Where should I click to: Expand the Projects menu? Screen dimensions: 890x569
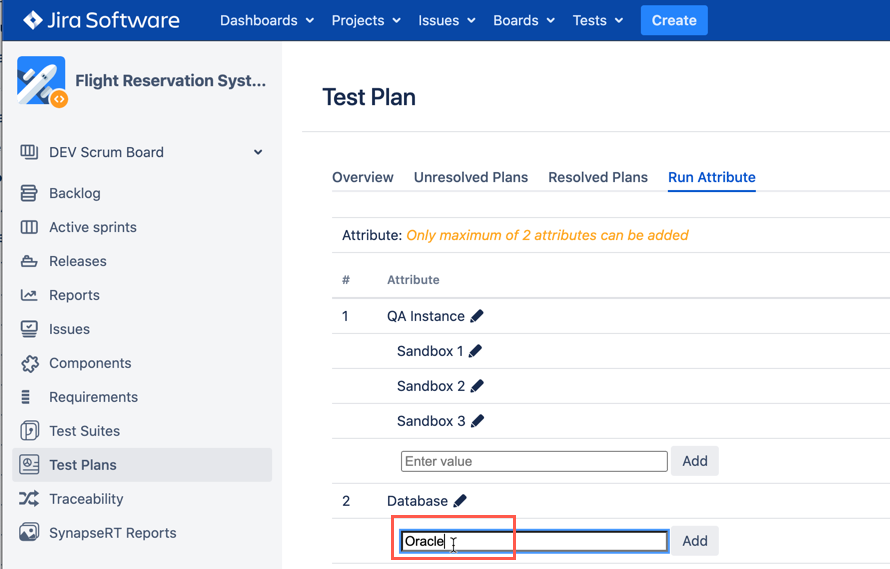[366, 20]
